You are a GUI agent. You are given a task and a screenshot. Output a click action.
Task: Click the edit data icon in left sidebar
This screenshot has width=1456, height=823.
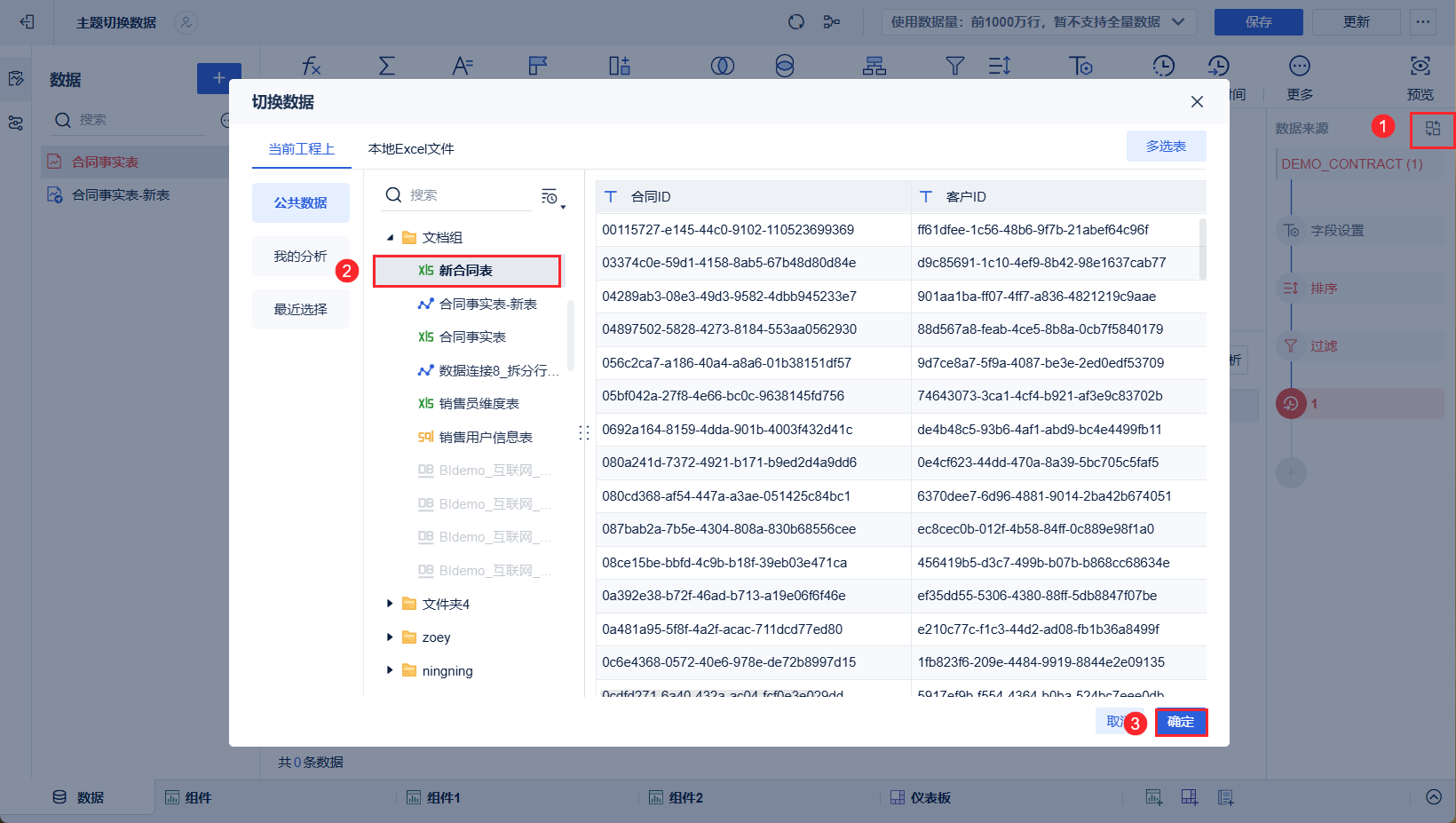(x=16, y=79)
